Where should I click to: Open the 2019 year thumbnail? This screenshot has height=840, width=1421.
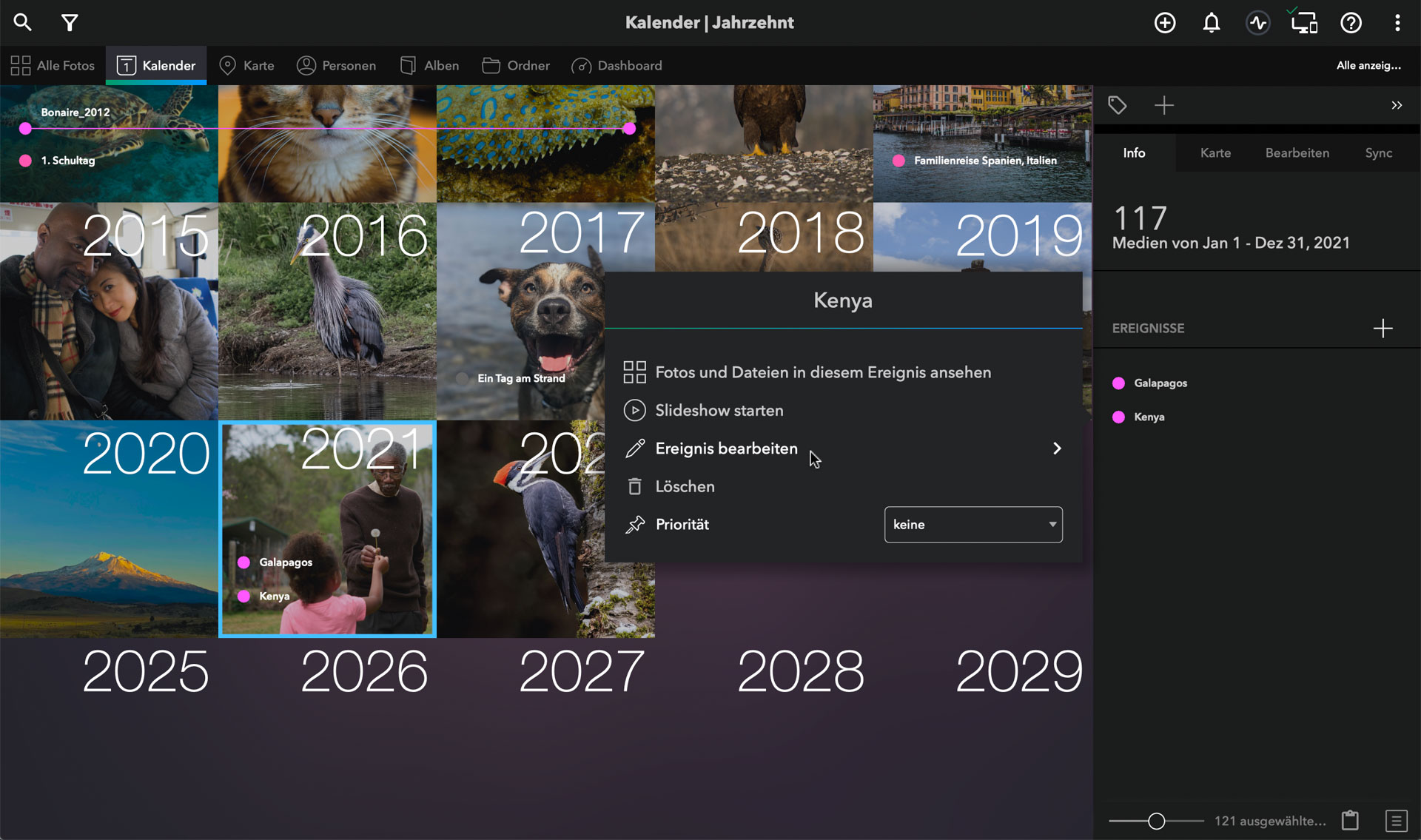(982, 237)
